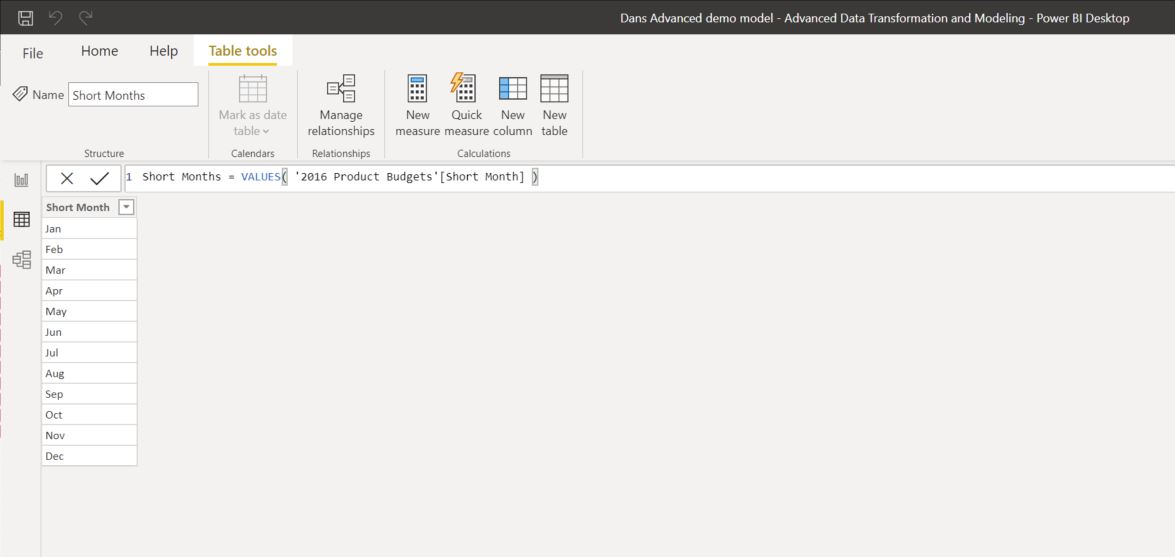This screenshot has height=557, width=1175.
Task: Click the Save icon in title bar
Action: pos(25,17)
